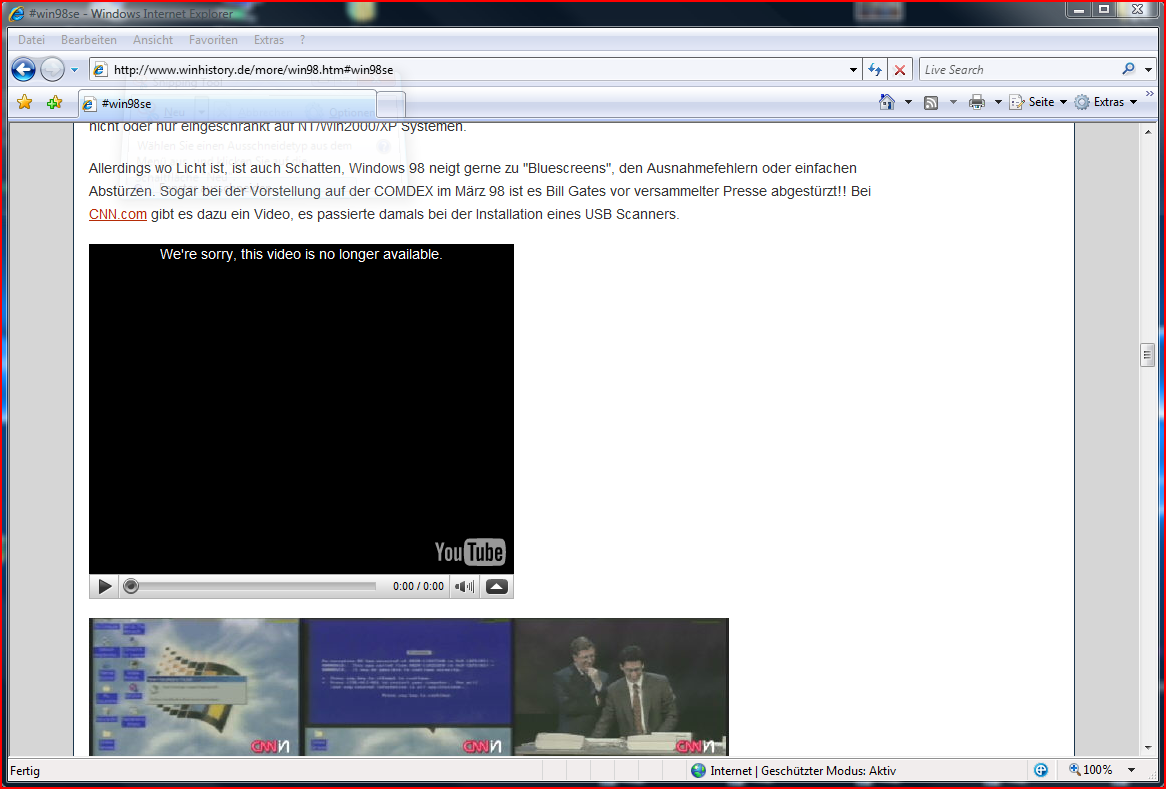This screenshot has width=1166, height=789.
Task: Open the Ansicht menu
Action: click(x=153, y=40)
